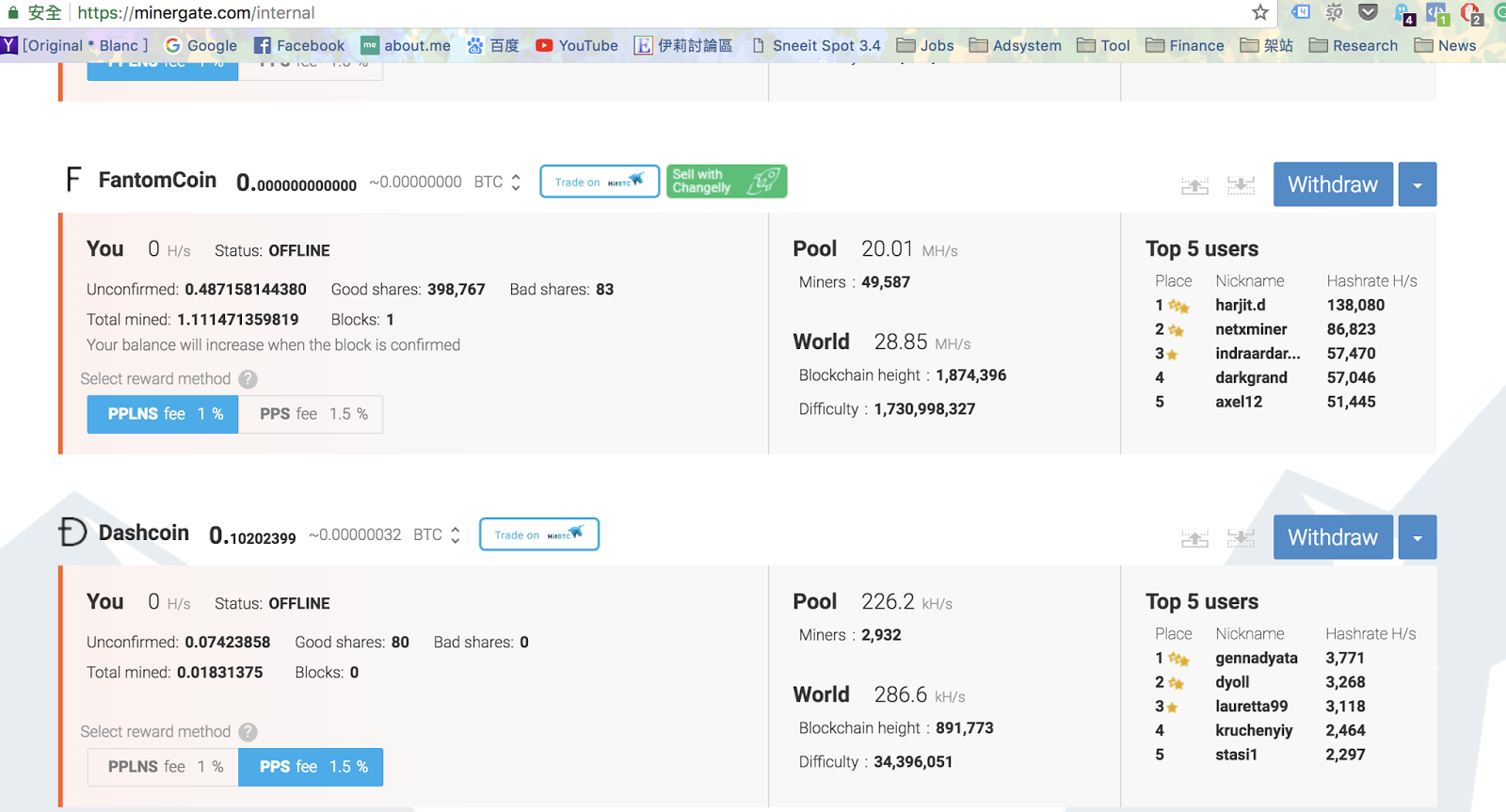
Task: Click dyoll in Dashcoin top users
Action: click(1232, 682)
